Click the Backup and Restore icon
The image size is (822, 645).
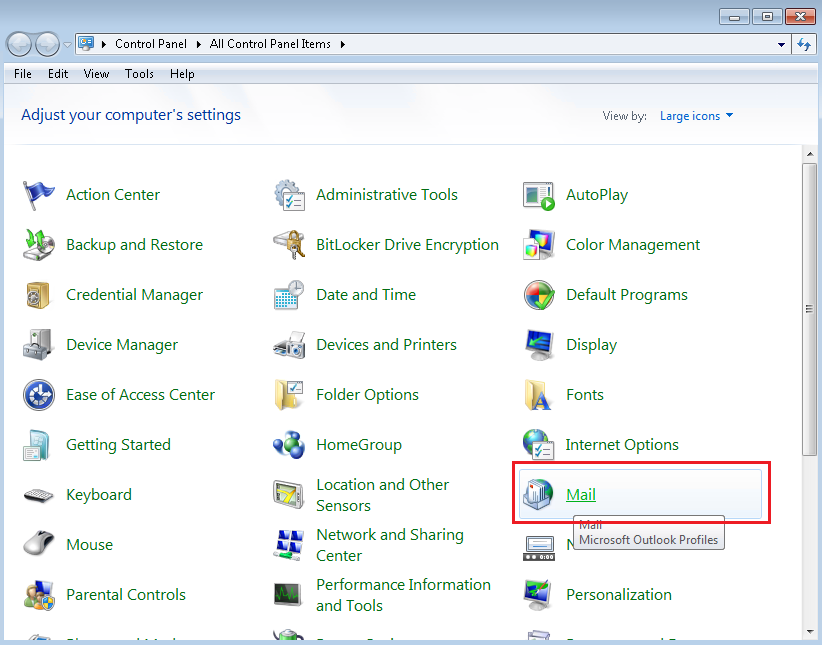click(38, 245)
